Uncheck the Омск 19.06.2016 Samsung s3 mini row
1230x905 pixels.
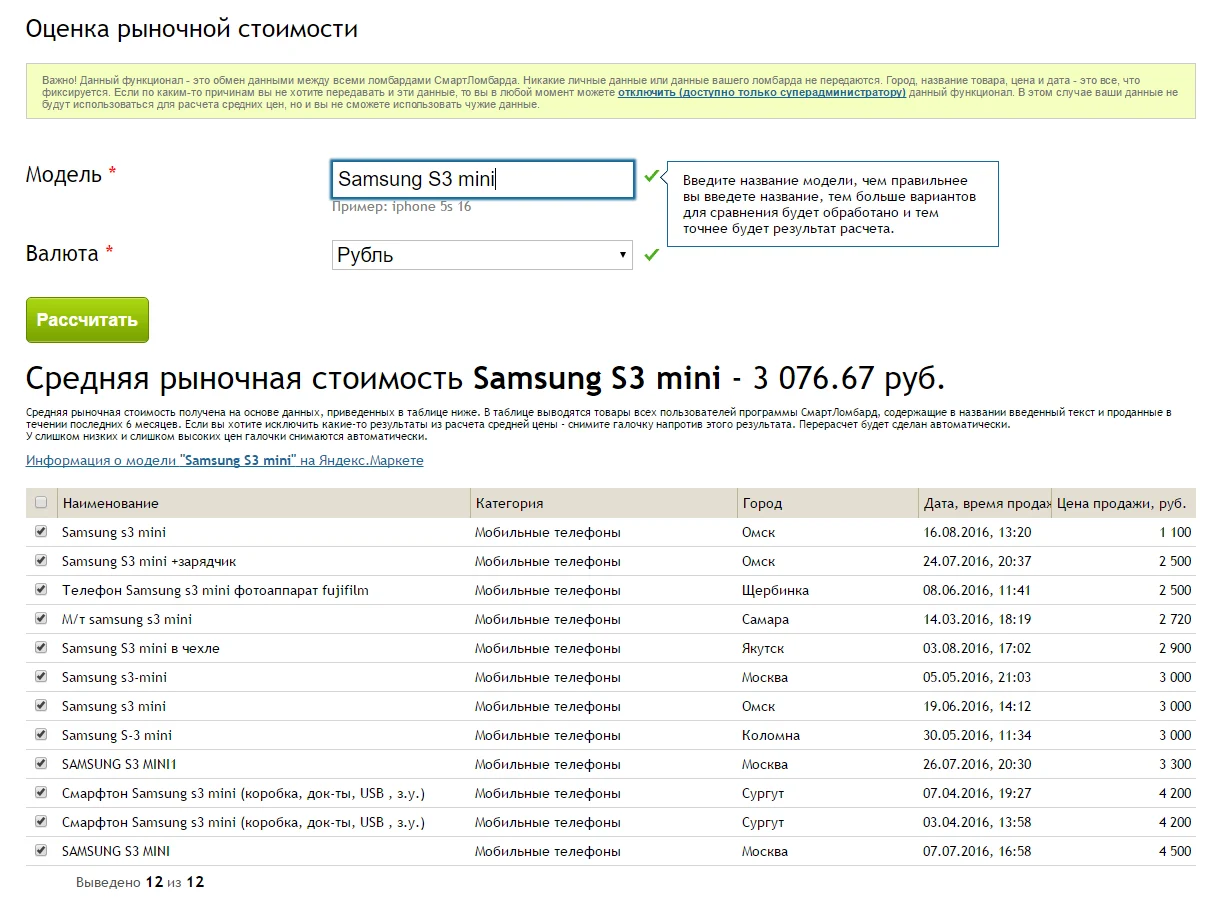pyautogui.click(x=41, y=706)
